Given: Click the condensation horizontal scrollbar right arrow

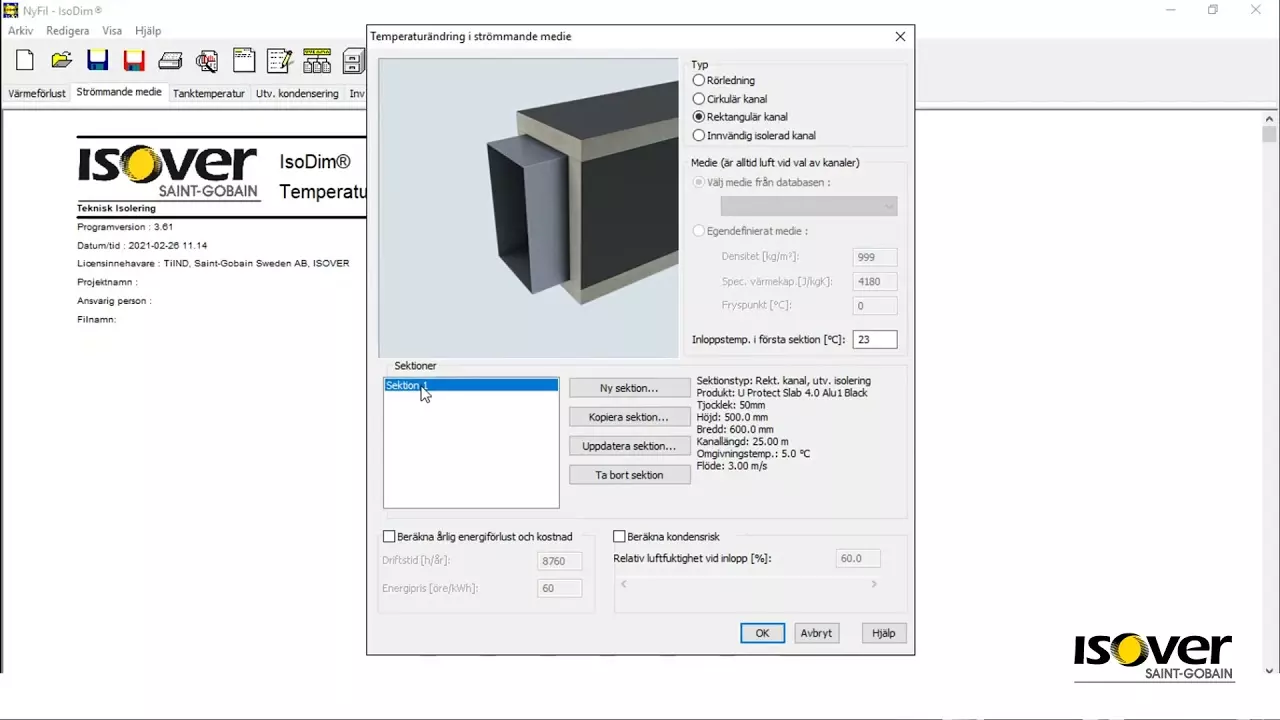Looking at the screenshot, I should pos(874,584).
